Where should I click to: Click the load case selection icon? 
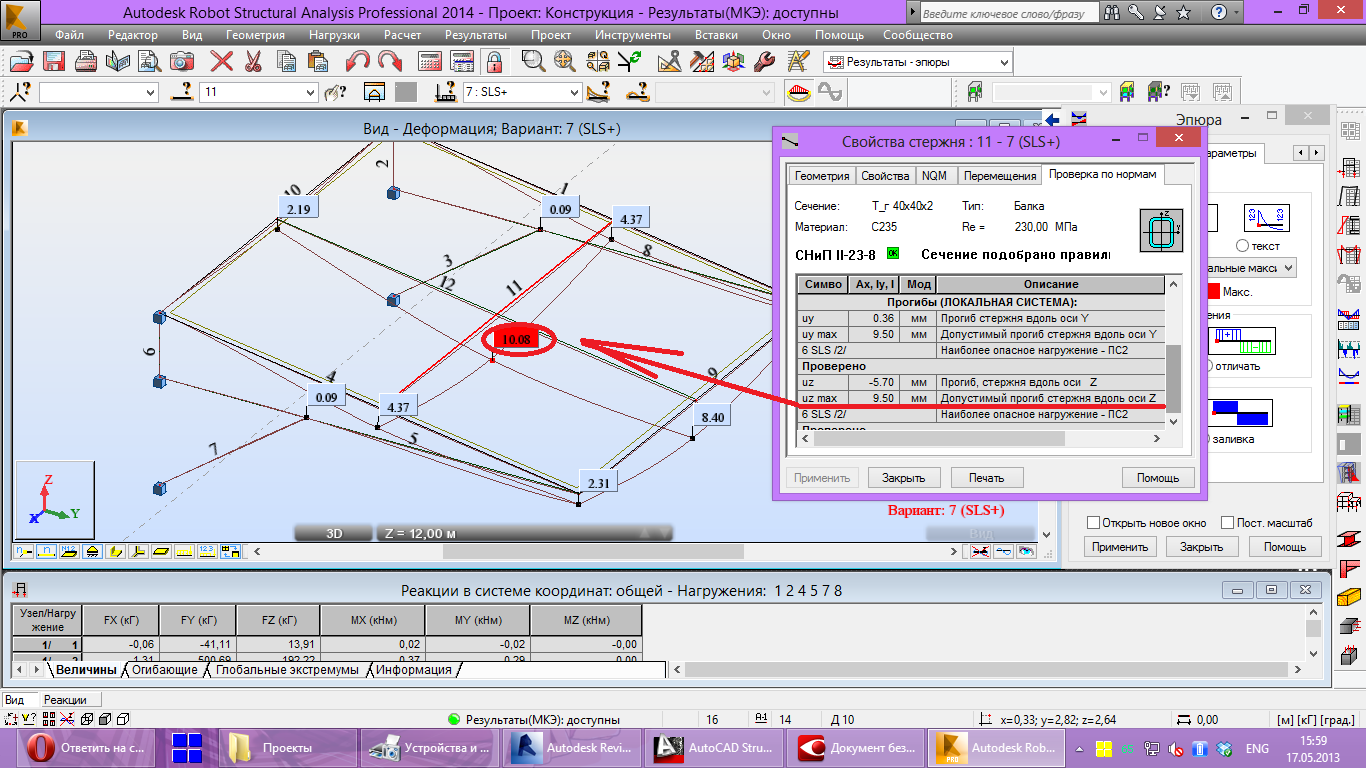click(x=447, y=92)
